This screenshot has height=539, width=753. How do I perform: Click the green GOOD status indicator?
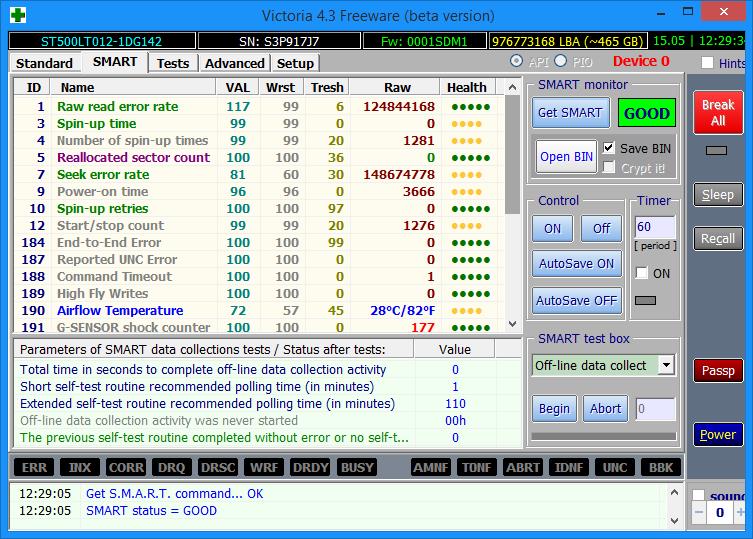point(646,113)
